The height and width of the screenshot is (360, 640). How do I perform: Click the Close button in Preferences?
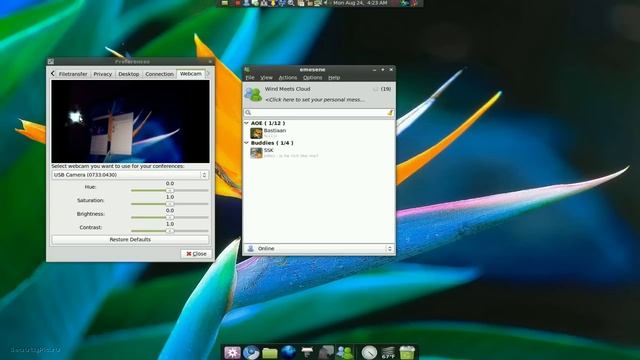[196, 253]
